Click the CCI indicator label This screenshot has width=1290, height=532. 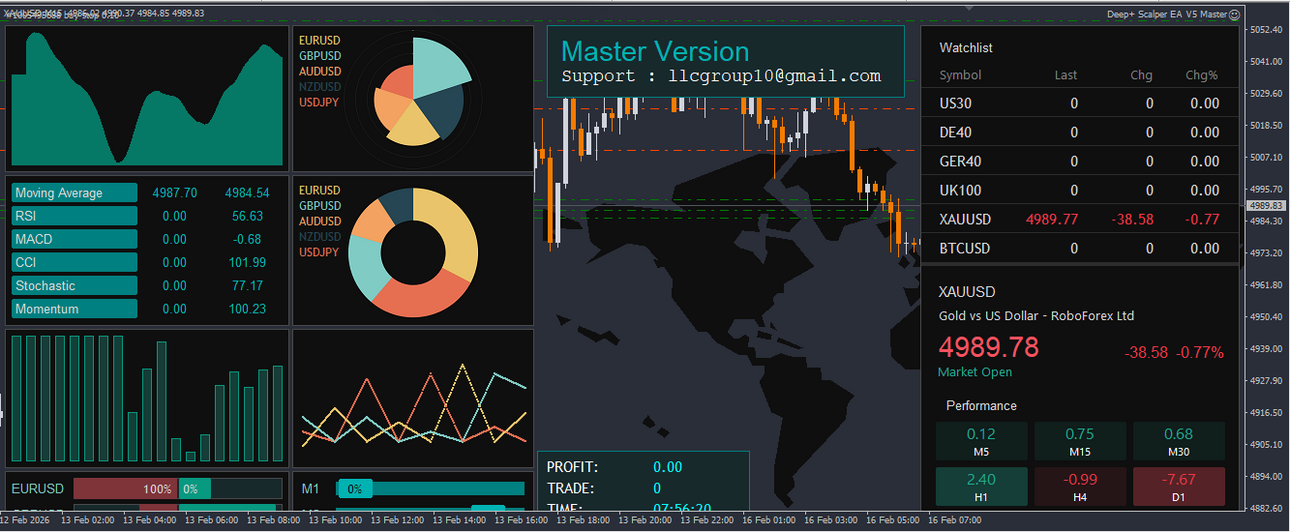[73, 262]
